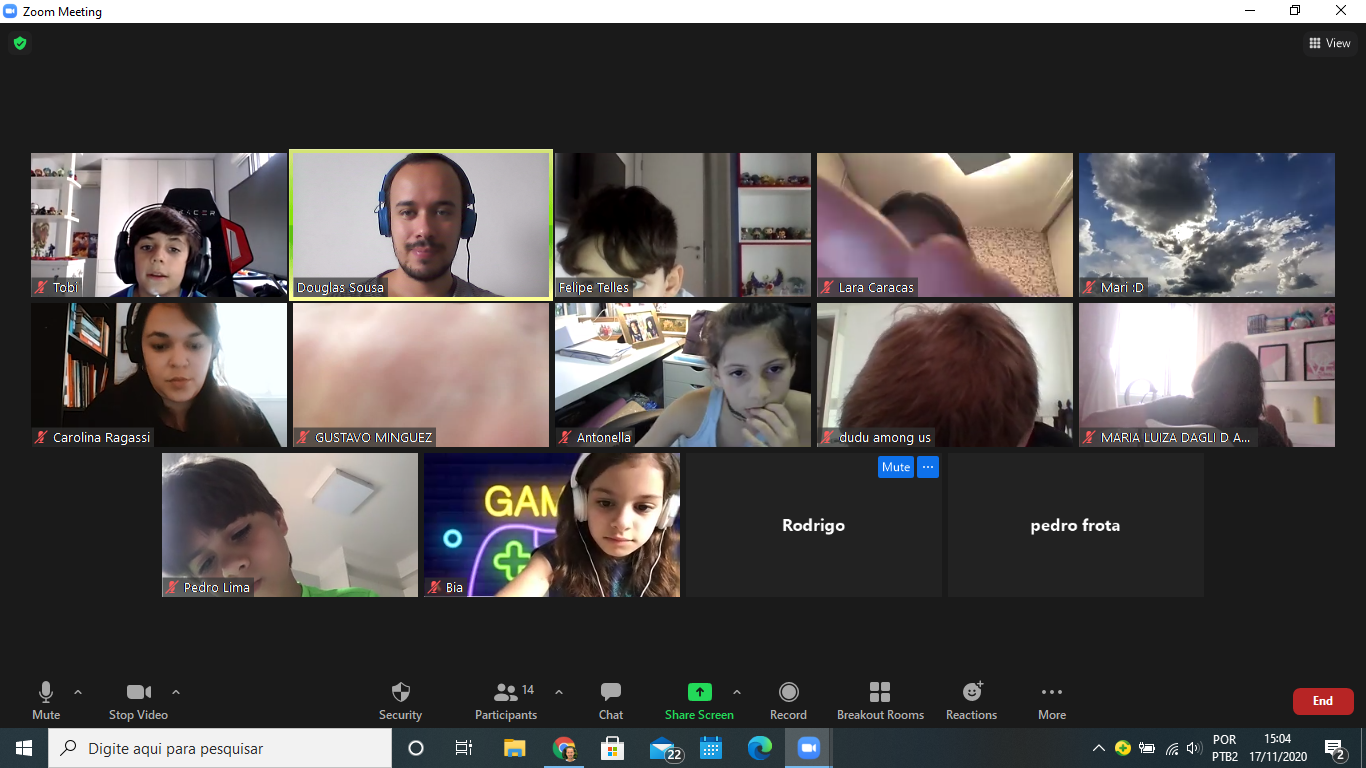
Task: Expand arrow next to Participants
Action: (x=559, y=692)
